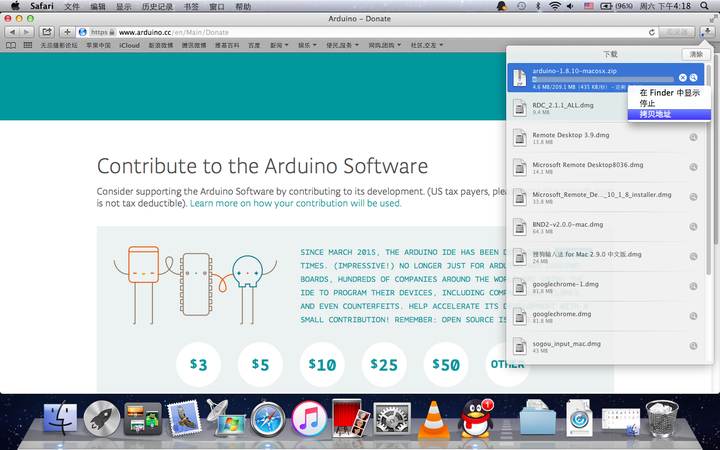Expand the 网购团购 bookmarks folder
The image size is (720, 450).
[x=384, y=45]
